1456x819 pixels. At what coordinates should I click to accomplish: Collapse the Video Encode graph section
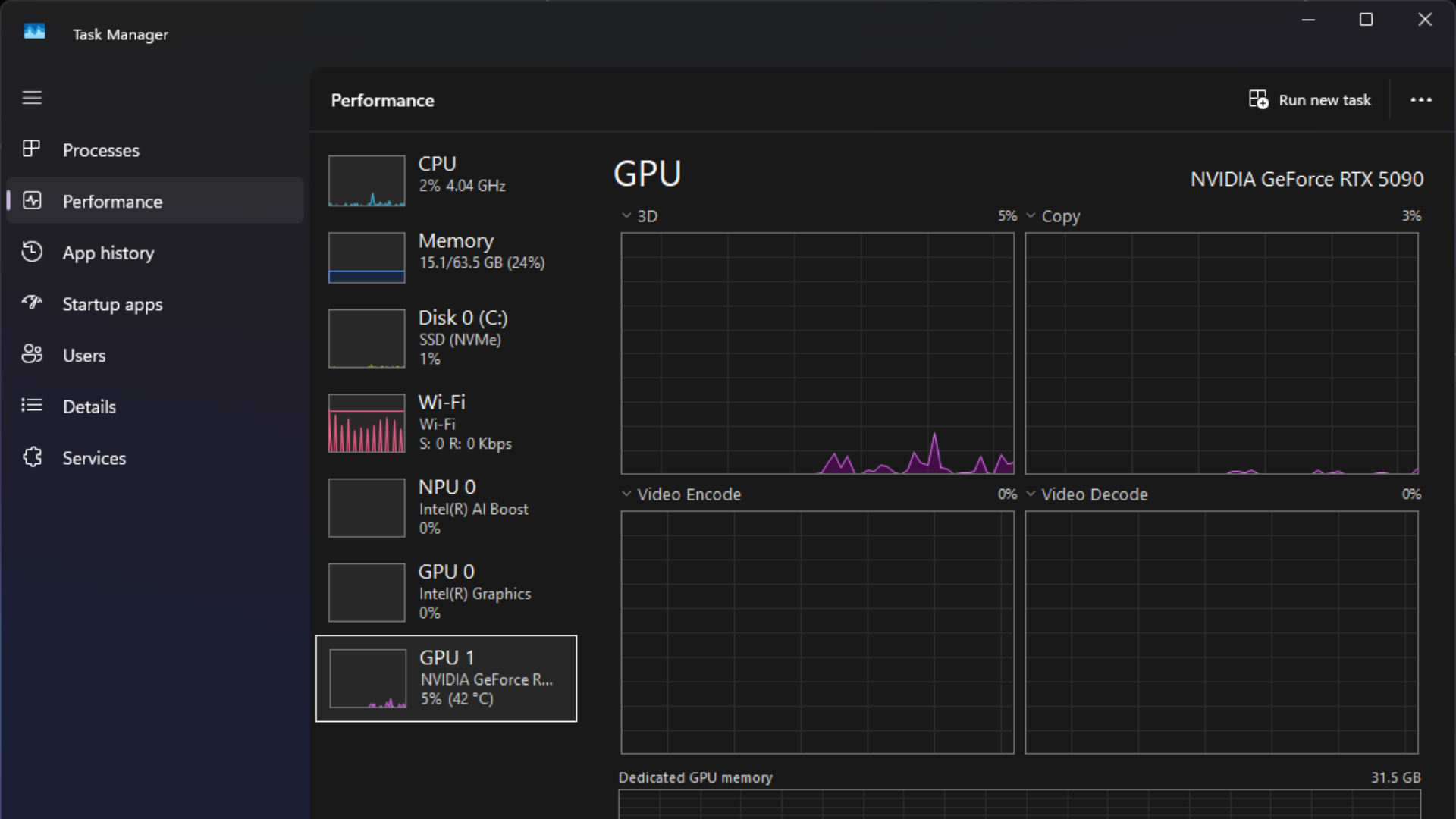coord(625,494)
